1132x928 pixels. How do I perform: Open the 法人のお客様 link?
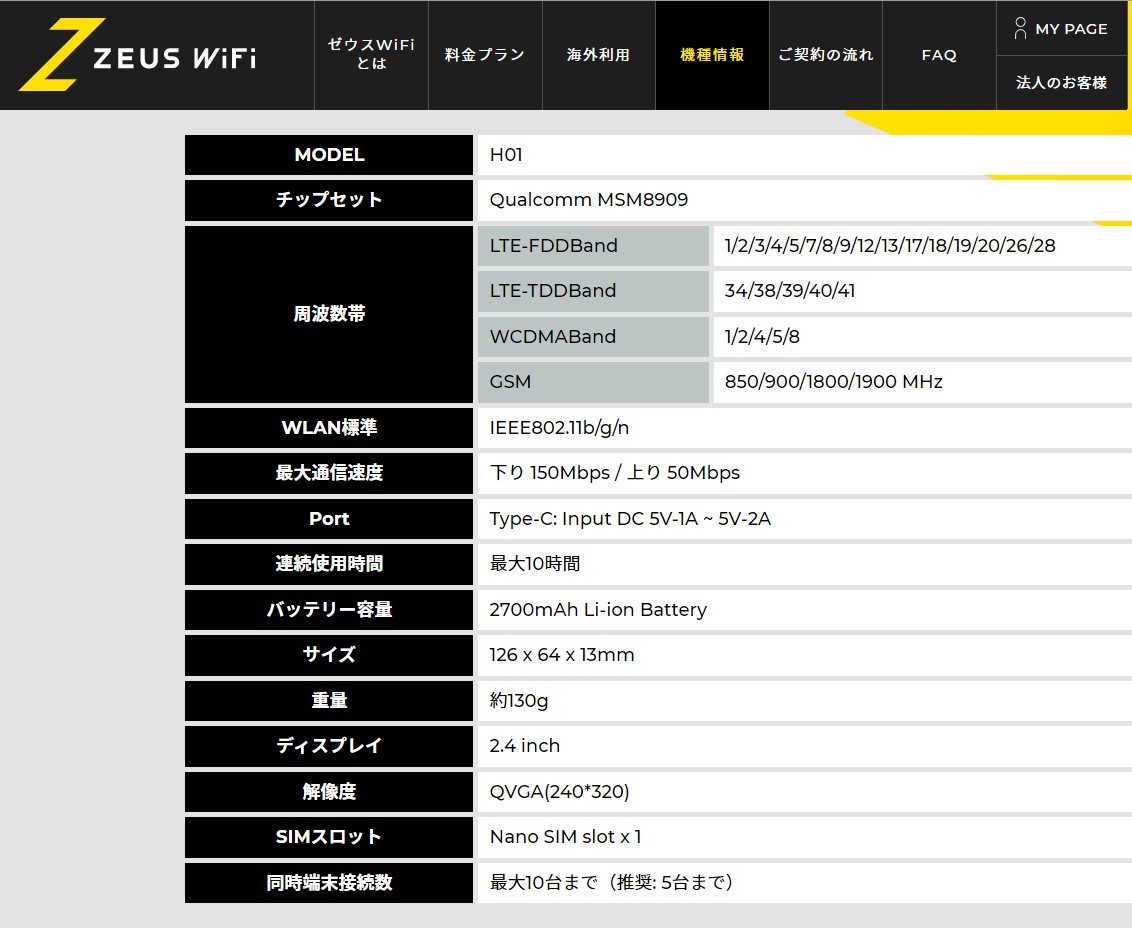1062,83
